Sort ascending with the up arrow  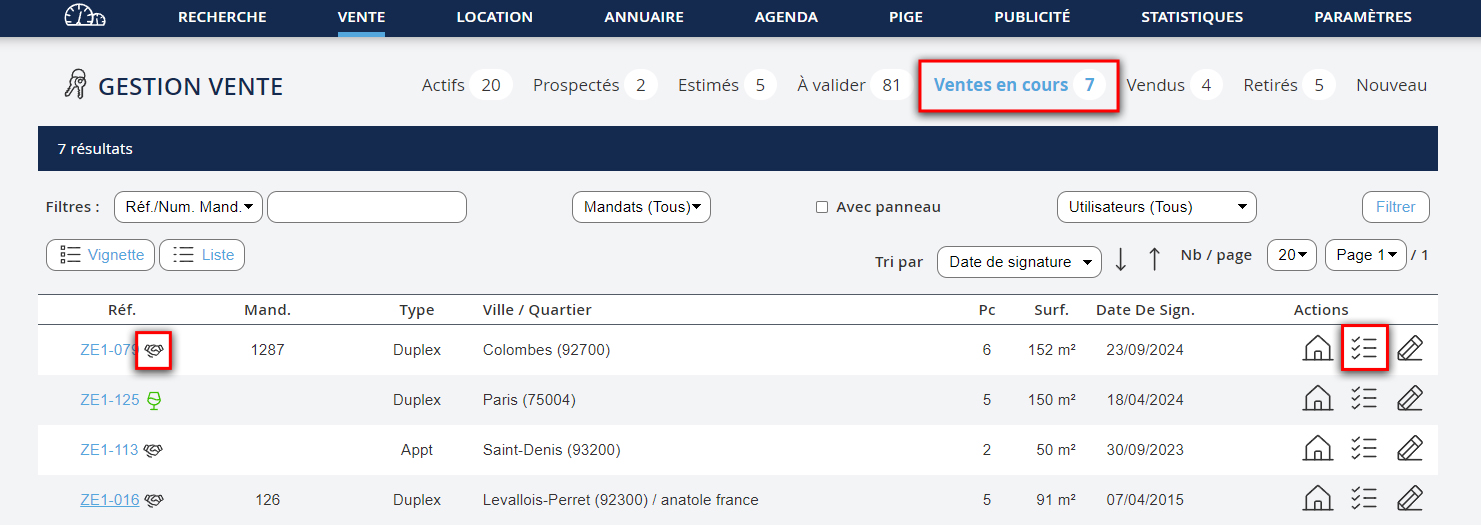point(1154,259)
